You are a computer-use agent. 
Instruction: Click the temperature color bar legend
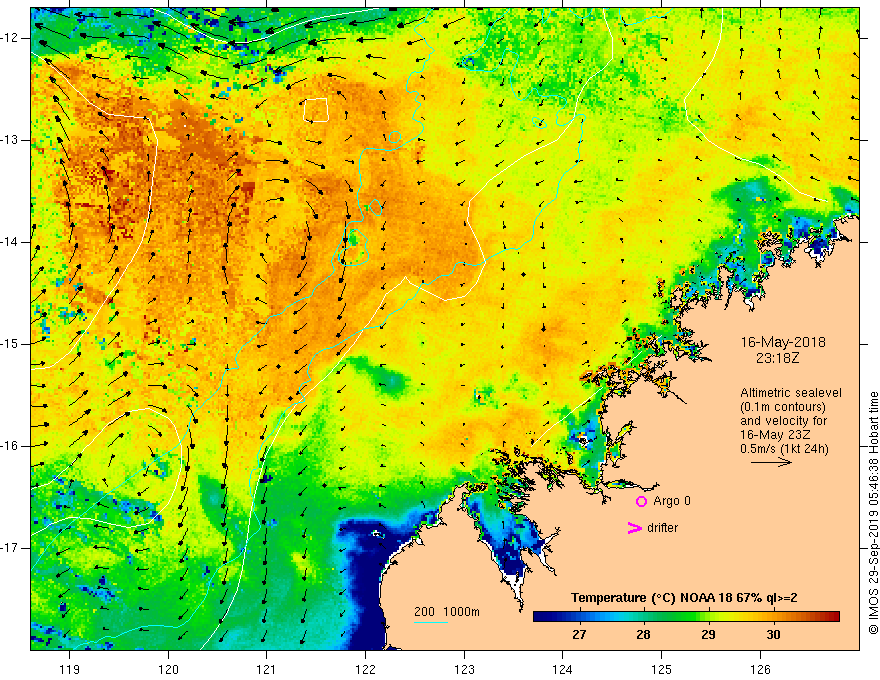click(686, 617)
